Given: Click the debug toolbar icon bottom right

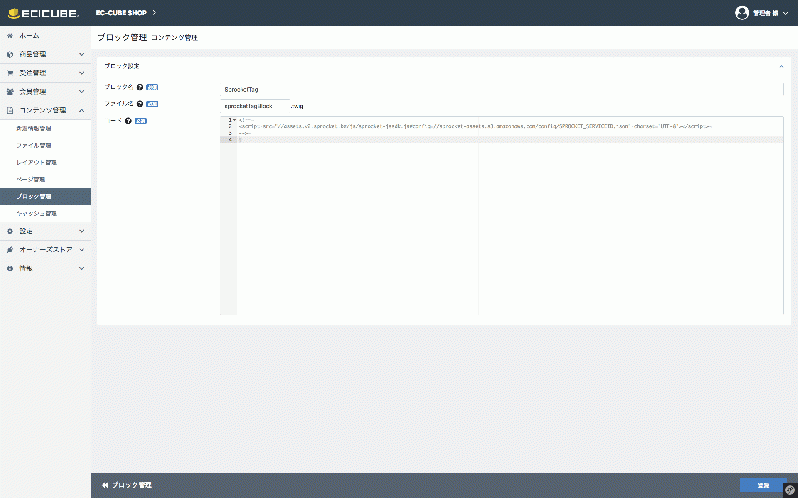Looking at the screenshot, I should coord(790,490).
